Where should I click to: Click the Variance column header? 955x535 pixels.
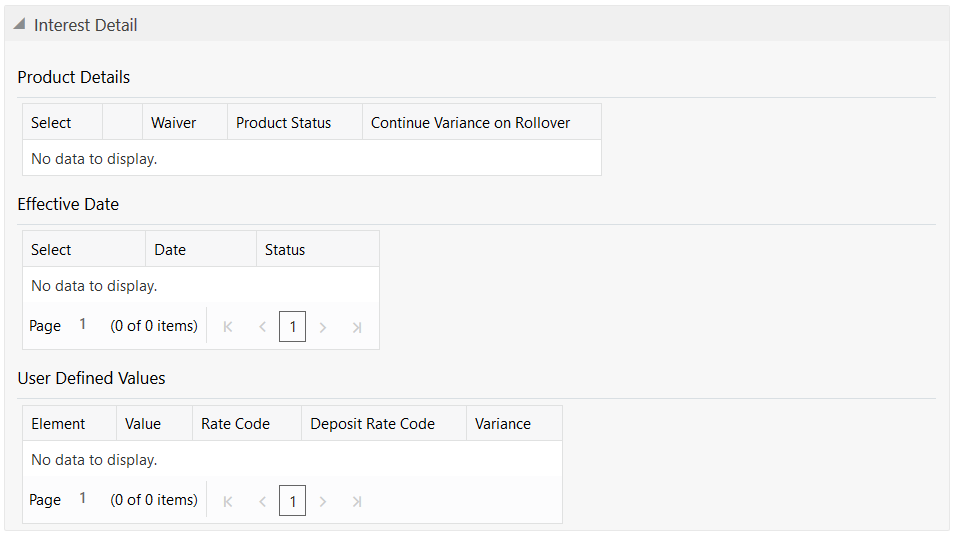[502, 424]
